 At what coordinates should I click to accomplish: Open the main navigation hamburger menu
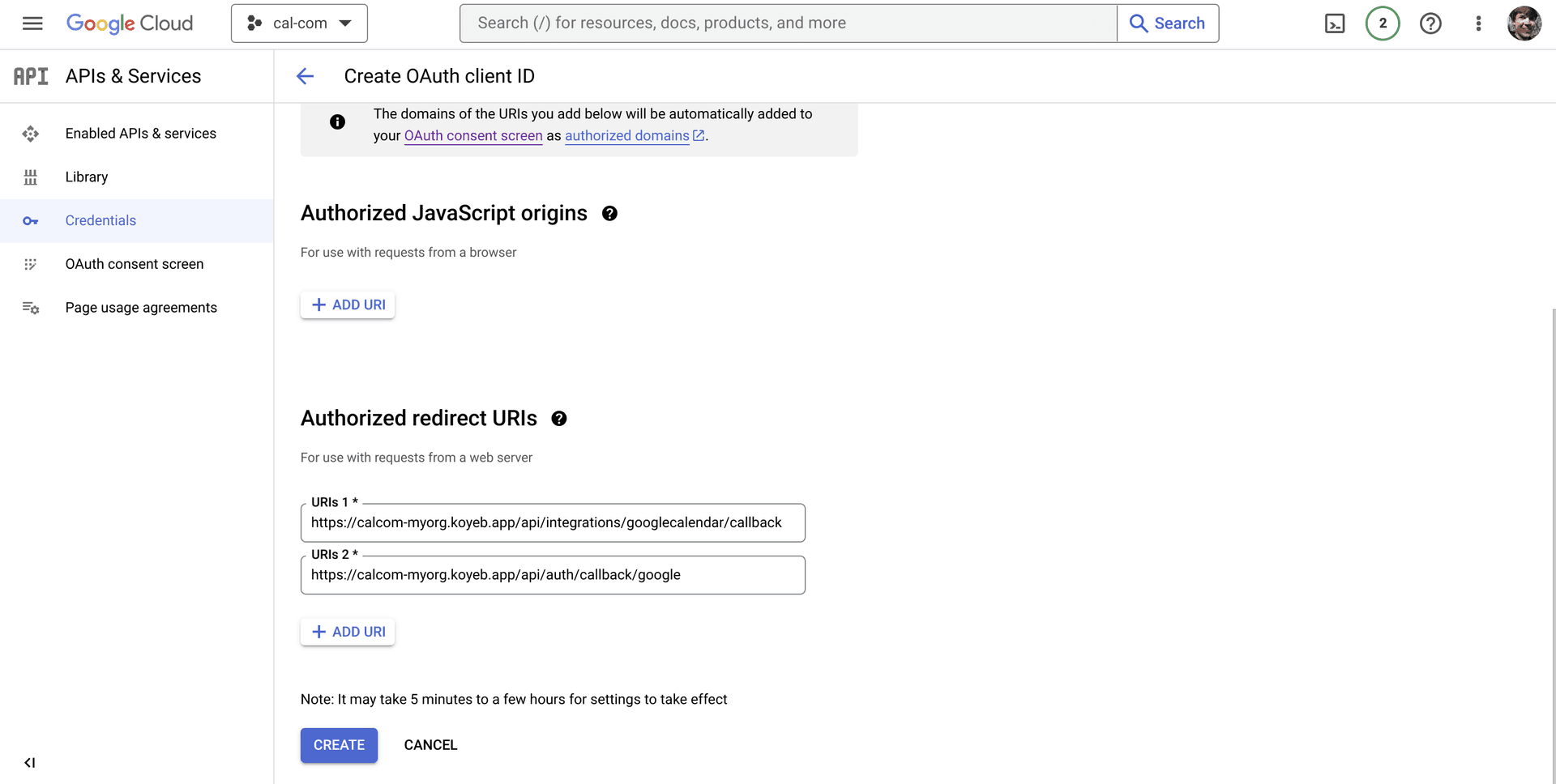click(x=32, y=23)
